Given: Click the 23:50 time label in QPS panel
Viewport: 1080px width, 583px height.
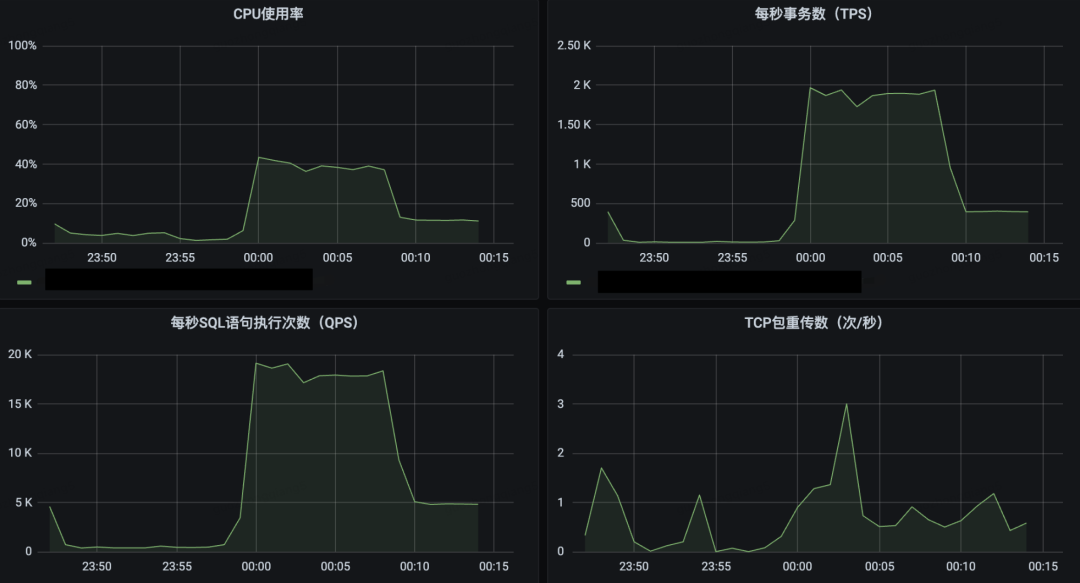Looking at the screenshot, I should [x=96, y=566].
